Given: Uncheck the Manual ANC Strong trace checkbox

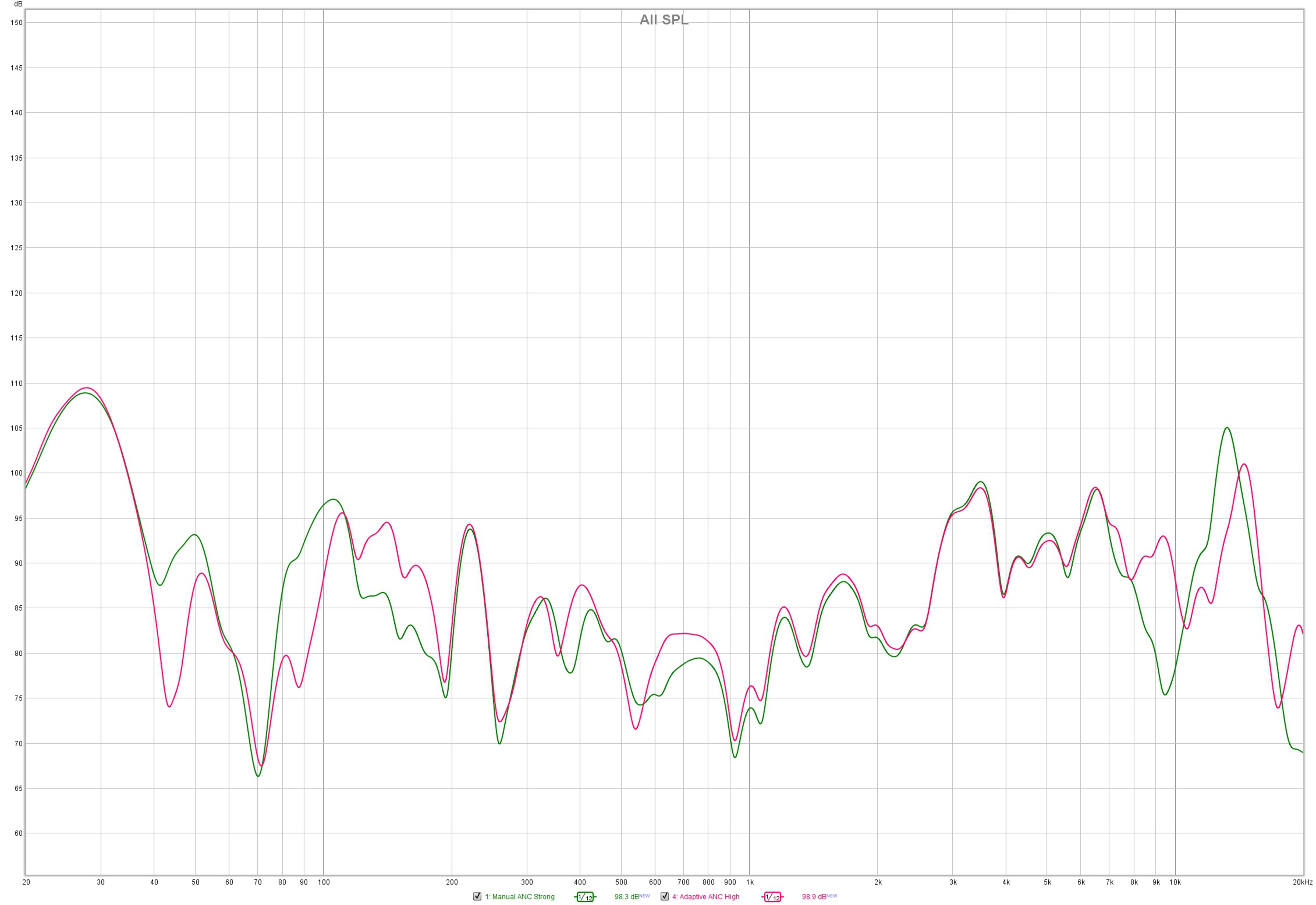Looking at the screenshot, I should point(477,896).
